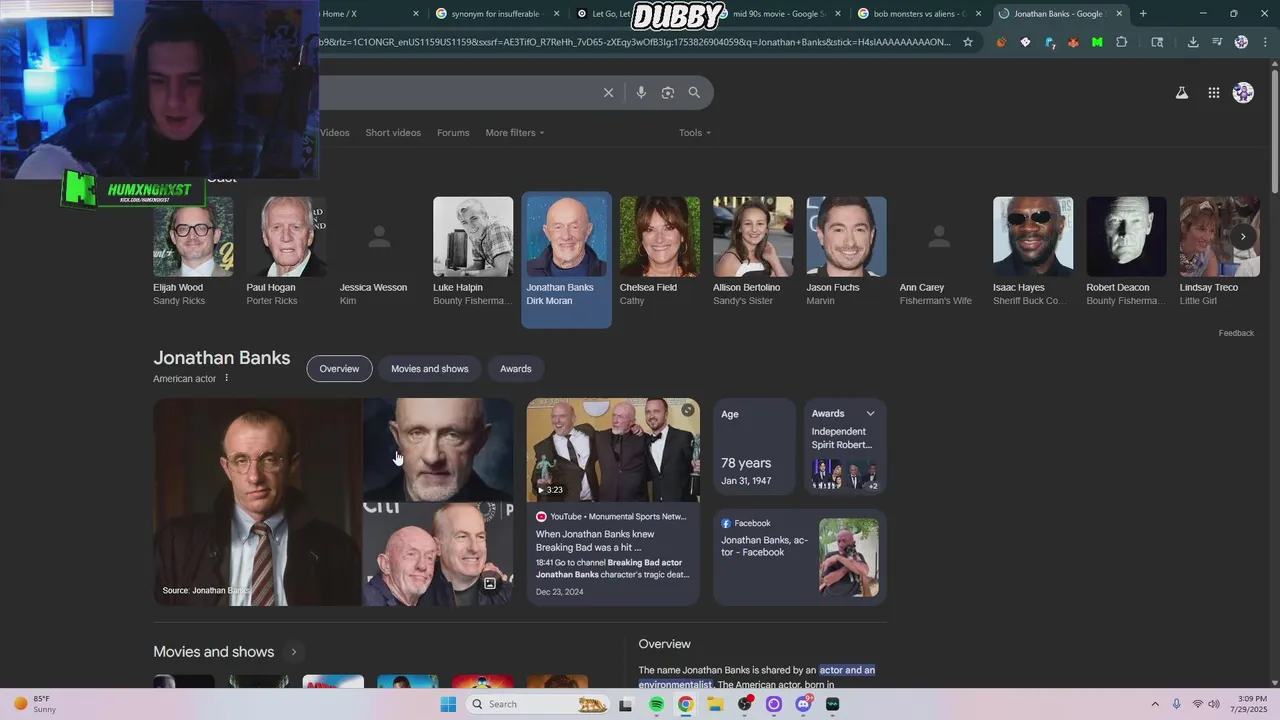This screenshot has height=720, width=1280.
Task: Select the Short videos search filter
Action: tap(393, 133)
